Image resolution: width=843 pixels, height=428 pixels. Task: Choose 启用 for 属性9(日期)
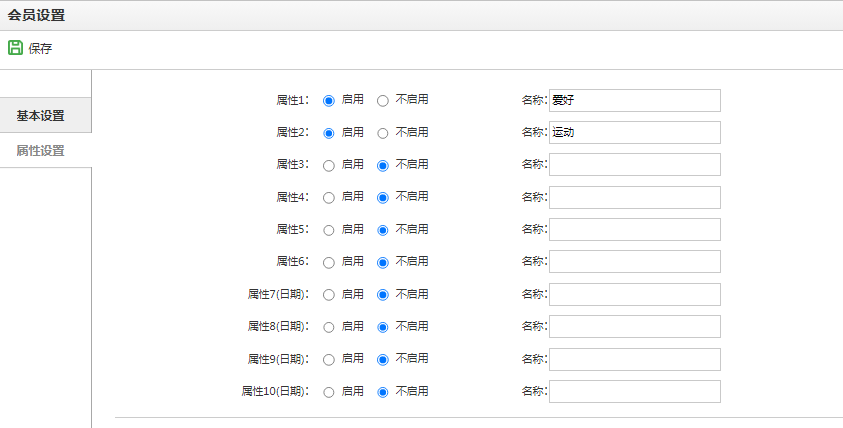click(328, 360)
